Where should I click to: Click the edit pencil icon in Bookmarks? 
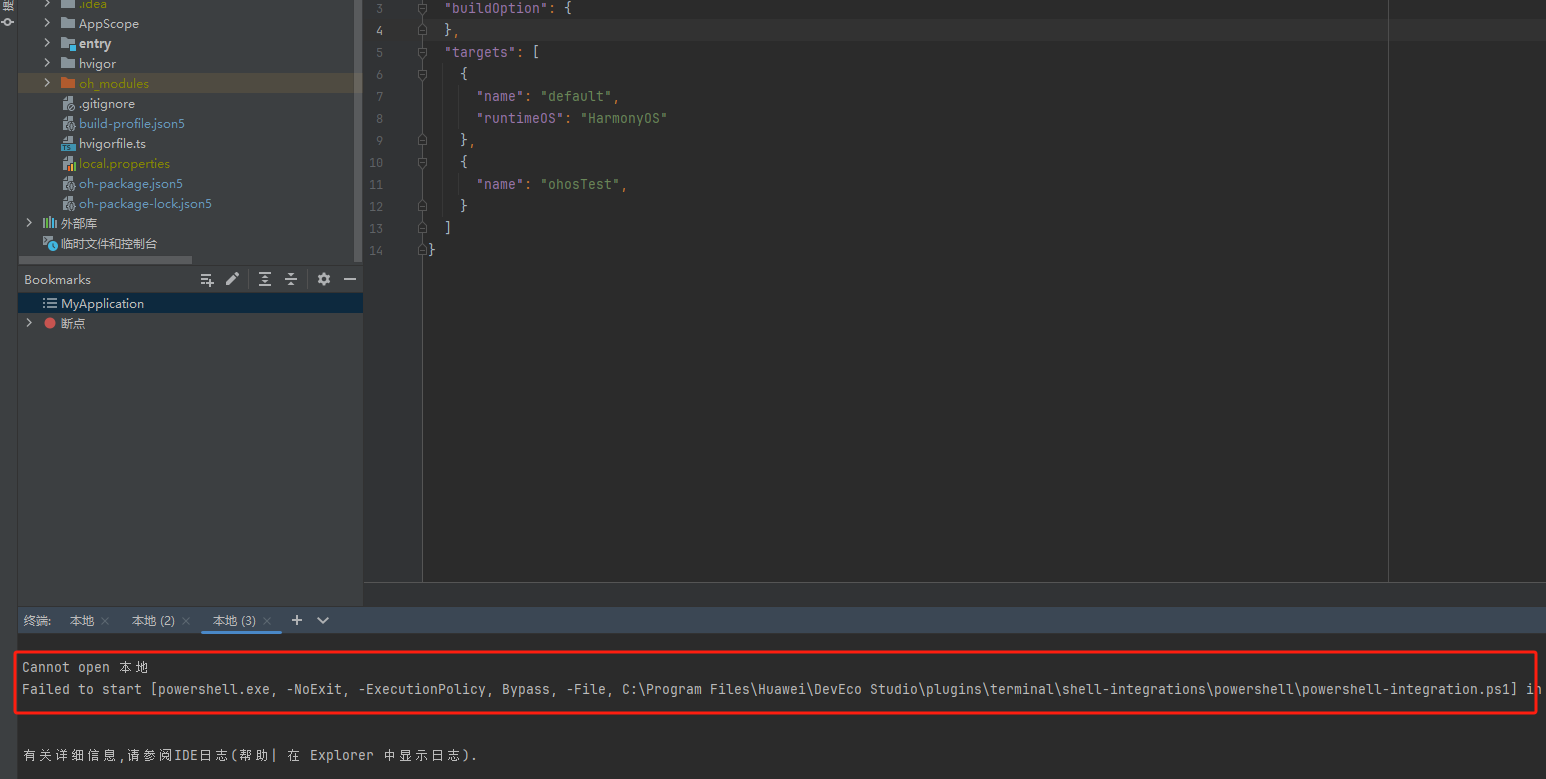(232, 279)
